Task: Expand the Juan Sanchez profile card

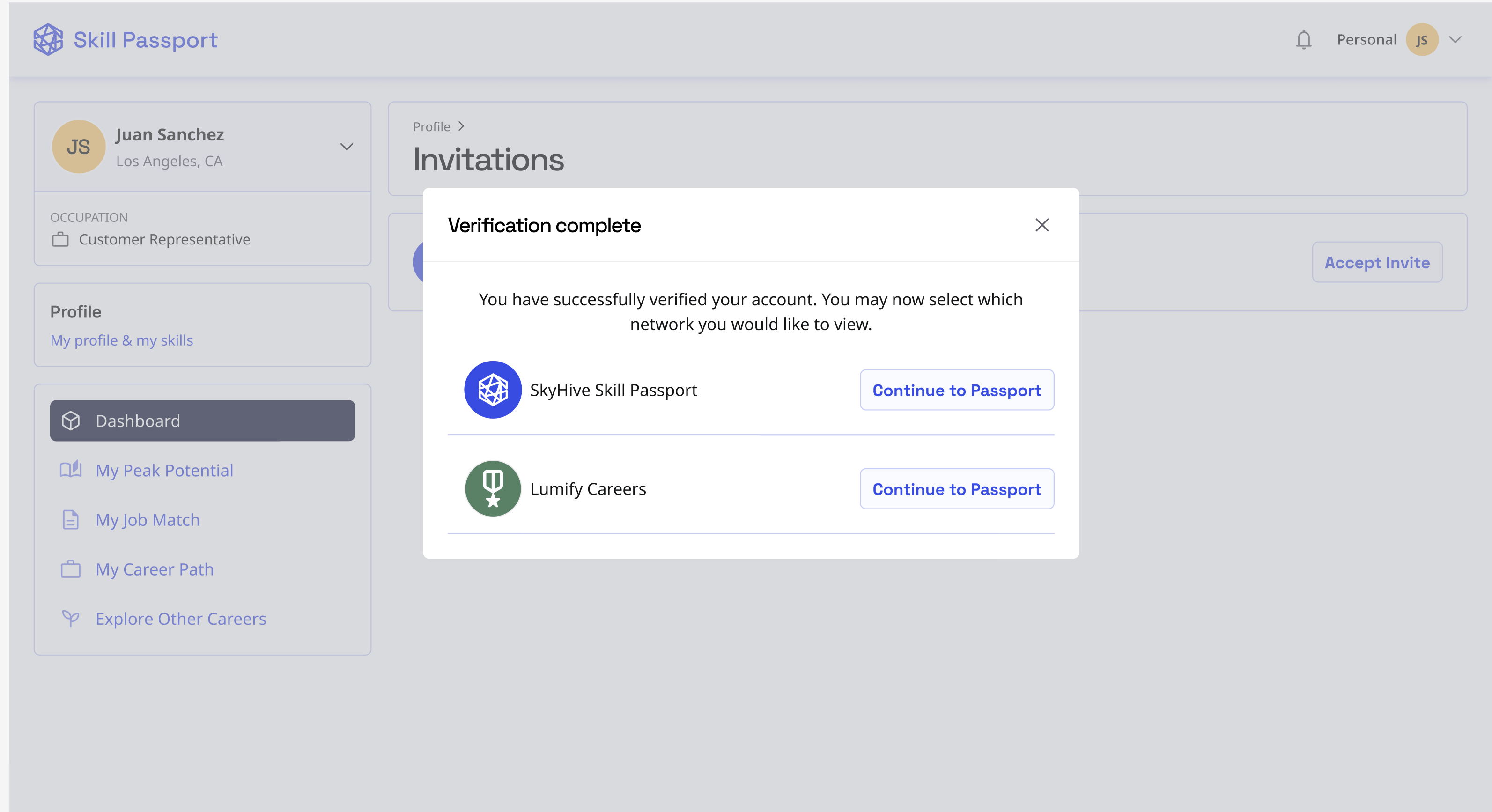Action: pos(346,147)
